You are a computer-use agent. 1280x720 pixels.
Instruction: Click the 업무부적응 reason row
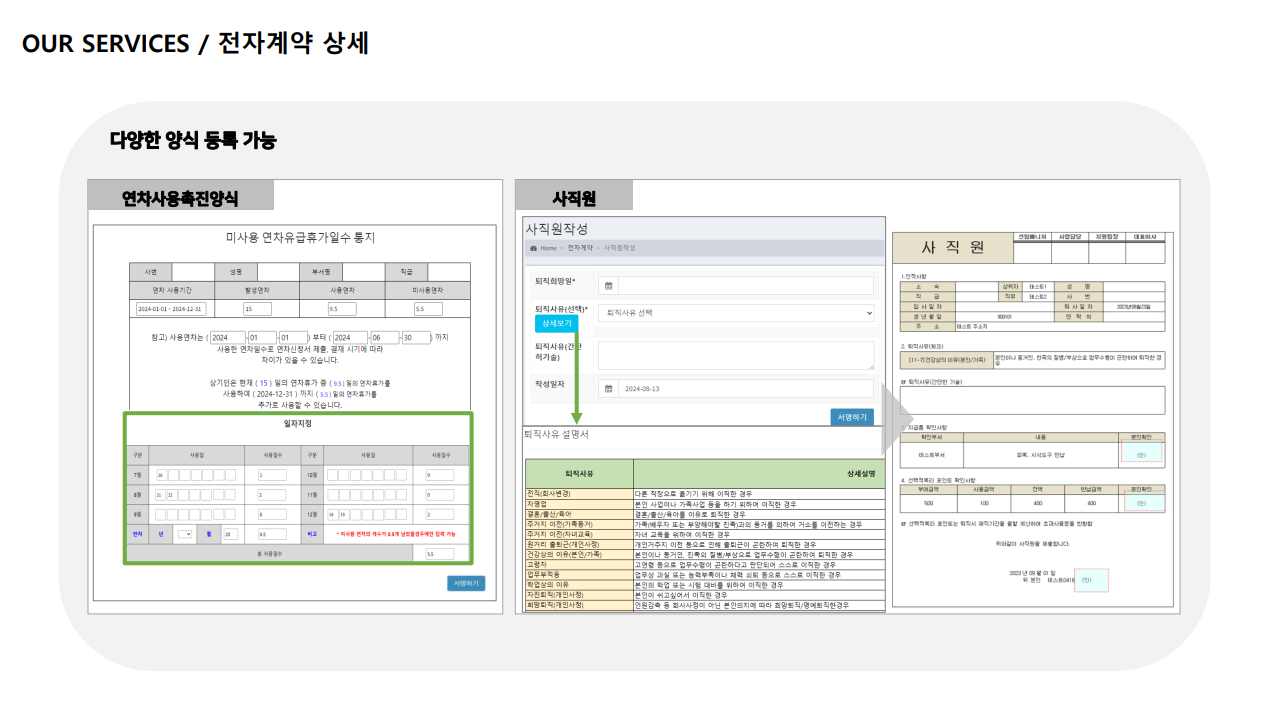[x=704, y=575]
